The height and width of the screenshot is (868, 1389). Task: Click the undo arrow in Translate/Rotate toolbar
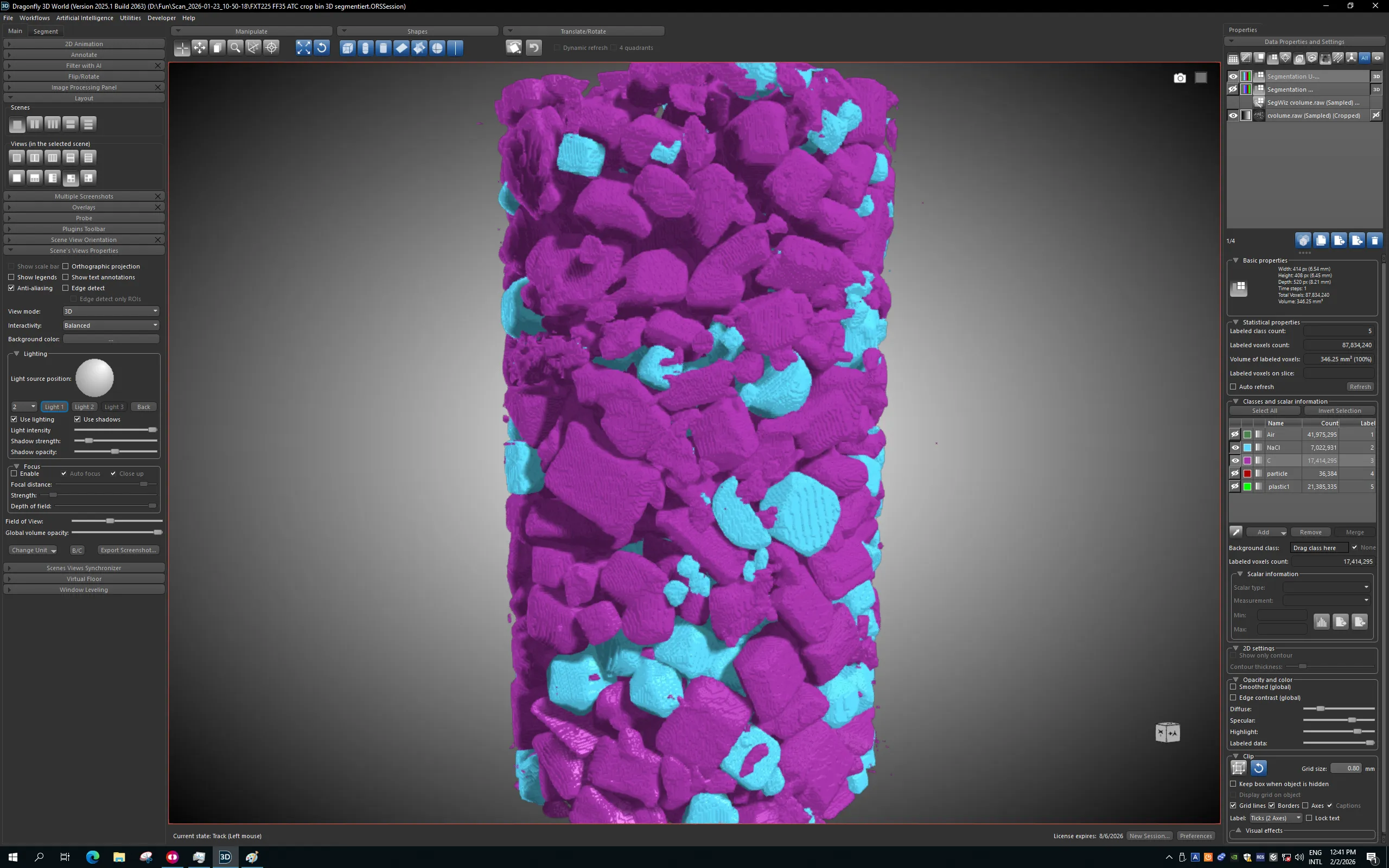pos(534,48)
